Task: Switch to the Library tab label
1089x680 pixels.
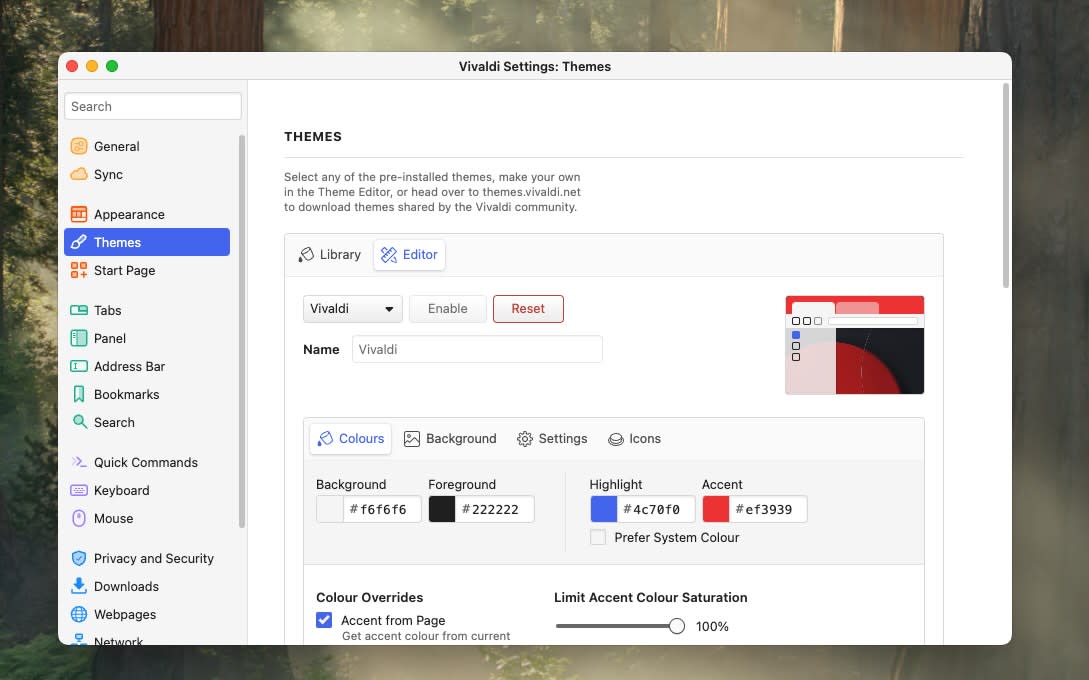Action: coord(340,255)
